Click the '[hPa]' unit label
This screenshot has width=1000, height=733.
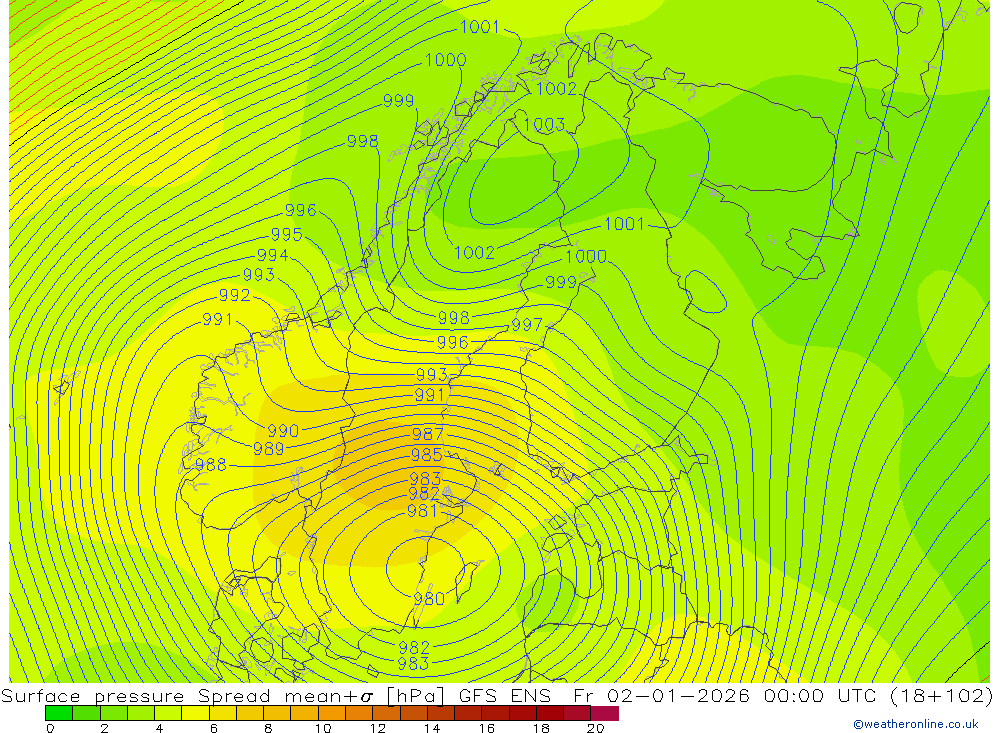(415, 695)
